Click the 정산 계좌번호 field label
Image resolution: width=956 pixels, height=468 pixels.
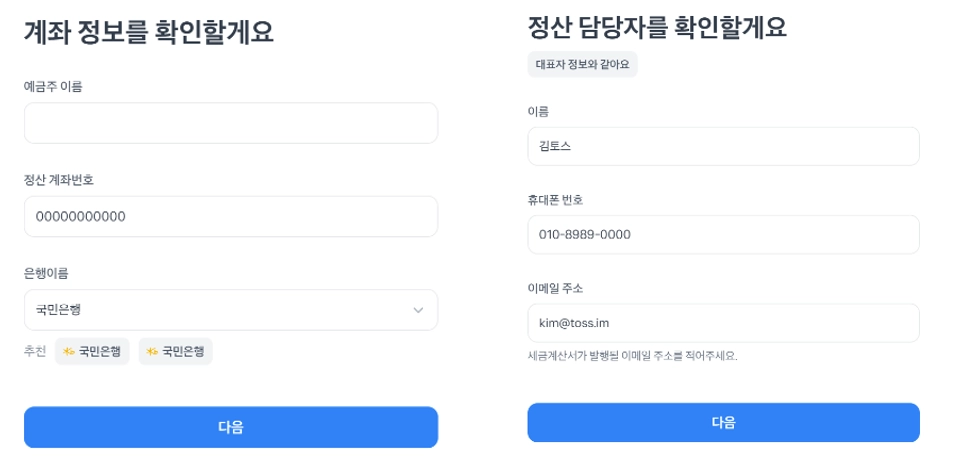(x=59, y=180)
